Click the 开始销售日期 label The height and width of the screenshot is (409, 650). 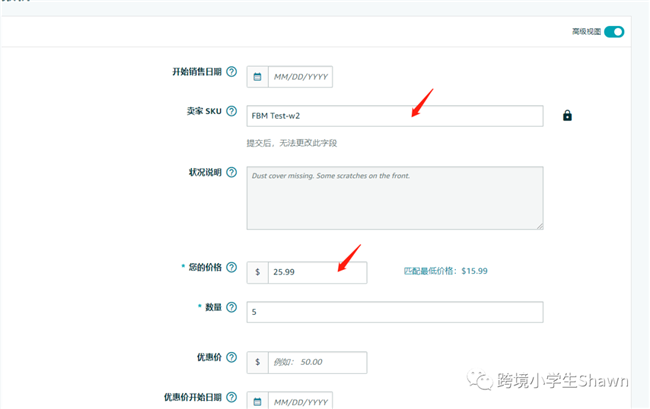coord(197,72)
